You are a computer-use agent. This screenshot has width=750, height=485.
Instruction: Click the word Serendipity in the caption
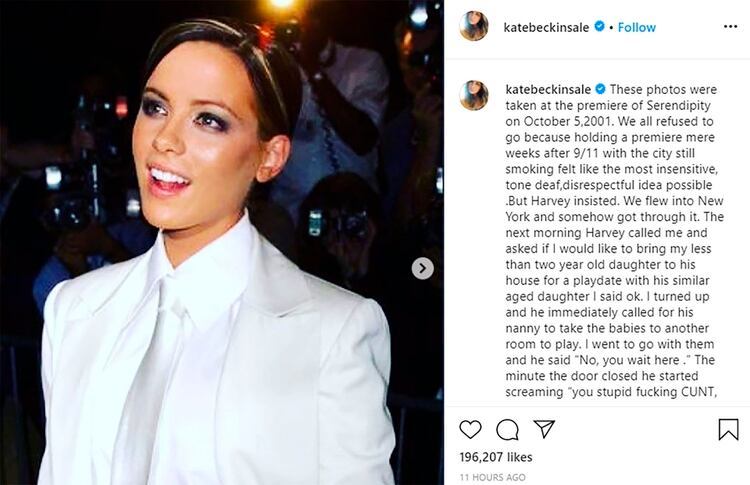pyautogui.click(x=678, y=105)
